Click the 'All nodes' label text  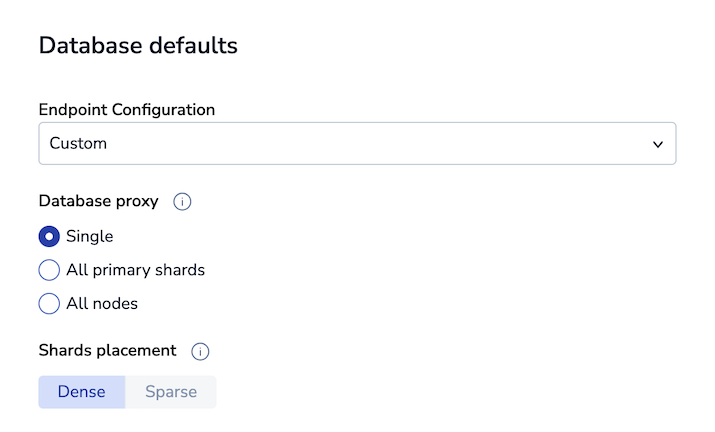pyautogui.click(x=102, y=303)
